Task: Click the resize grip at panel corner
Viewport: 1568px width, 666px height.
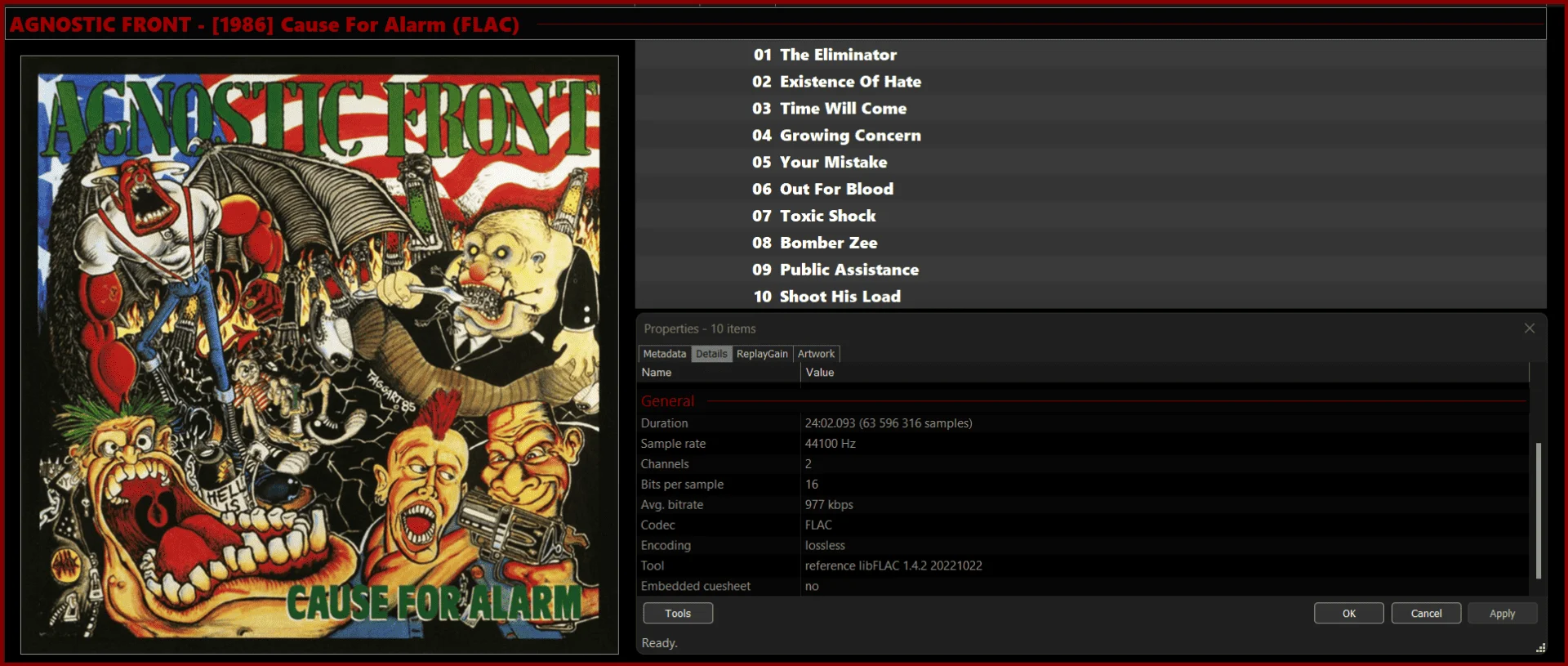Action: (x=1540, y=648)
